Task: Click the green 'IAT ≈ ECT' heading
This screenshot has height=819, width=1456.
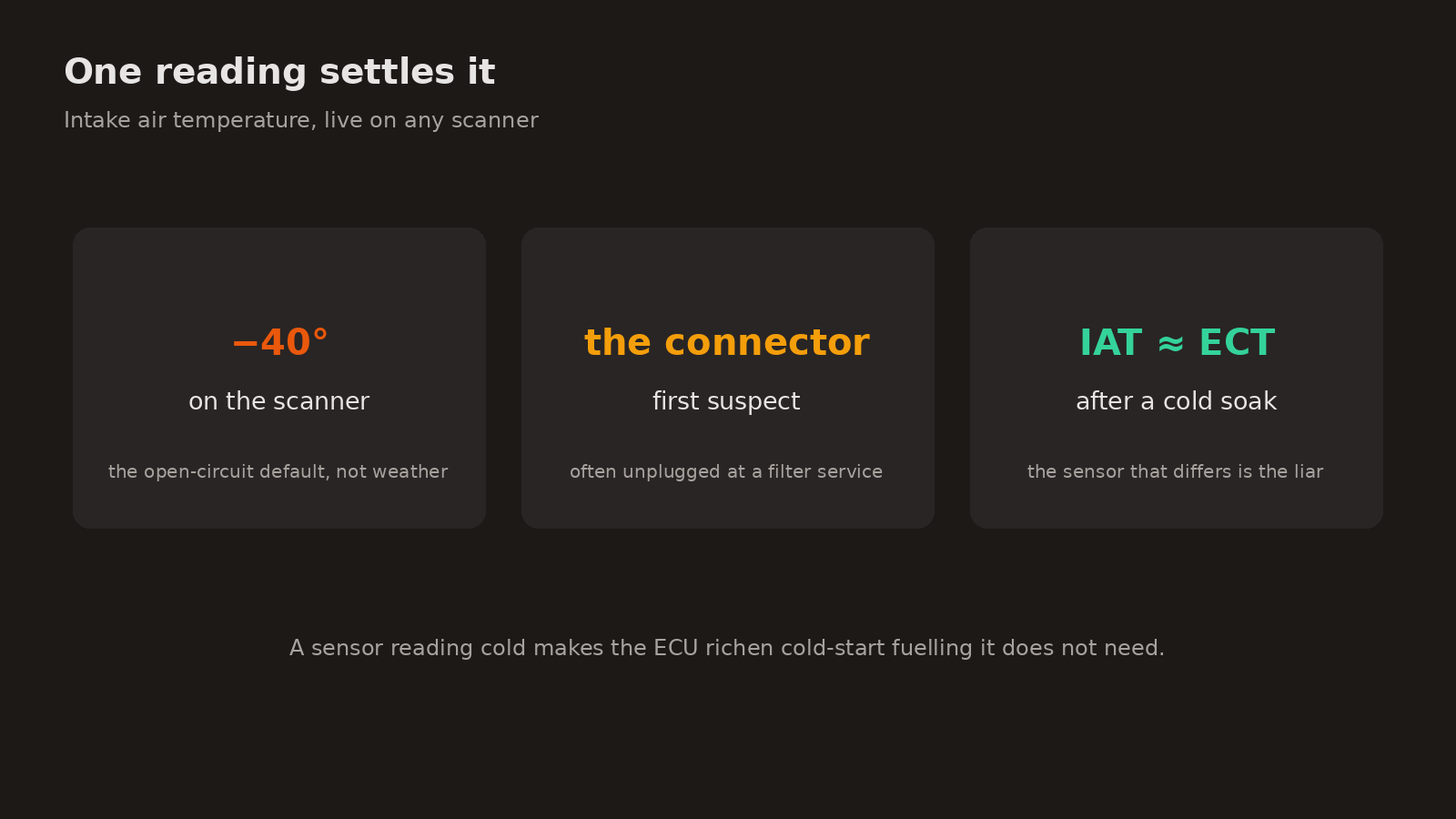Action: click(1177, 343)
